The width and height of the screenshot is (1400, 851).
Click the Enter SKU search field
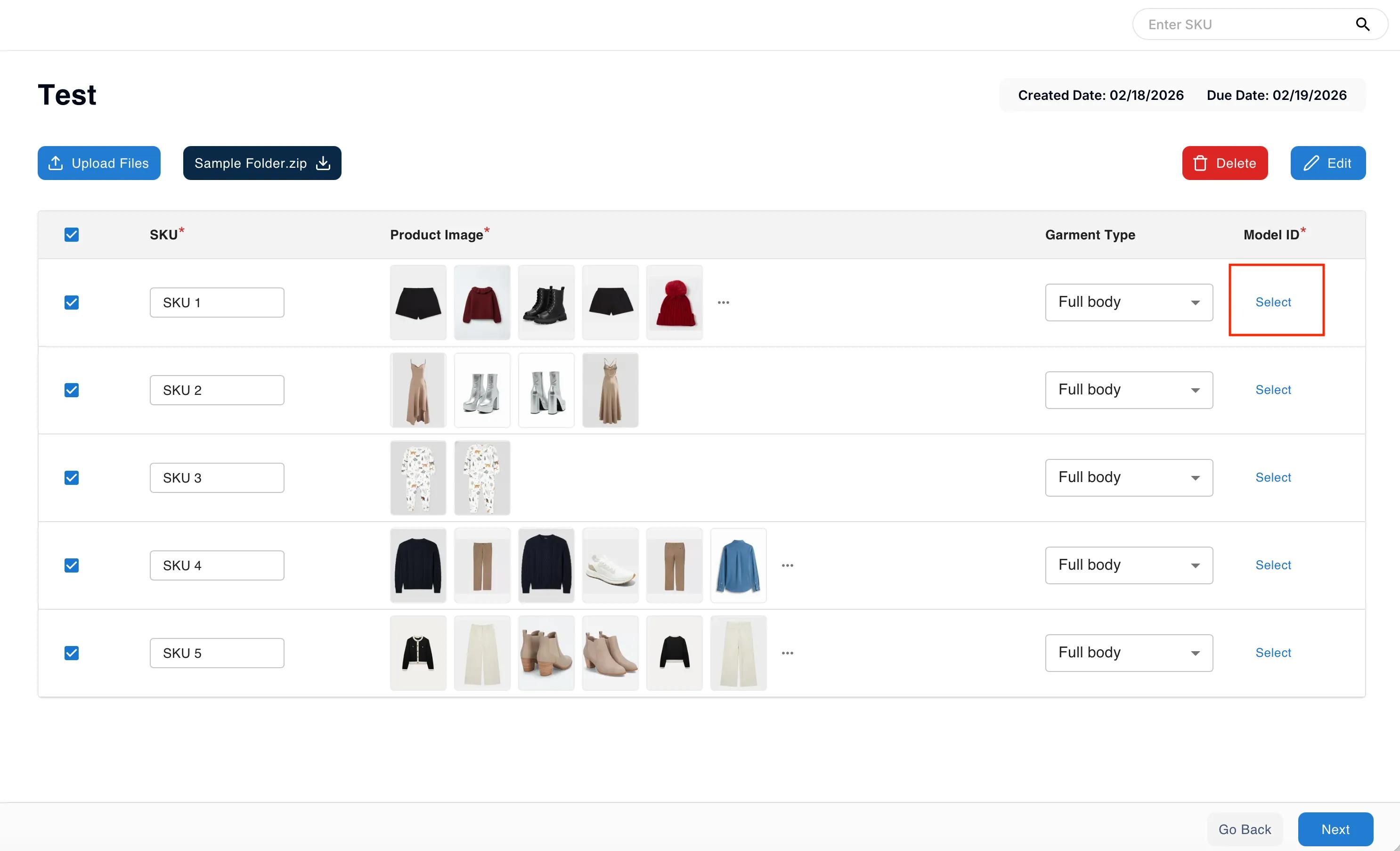[1259, 25]
